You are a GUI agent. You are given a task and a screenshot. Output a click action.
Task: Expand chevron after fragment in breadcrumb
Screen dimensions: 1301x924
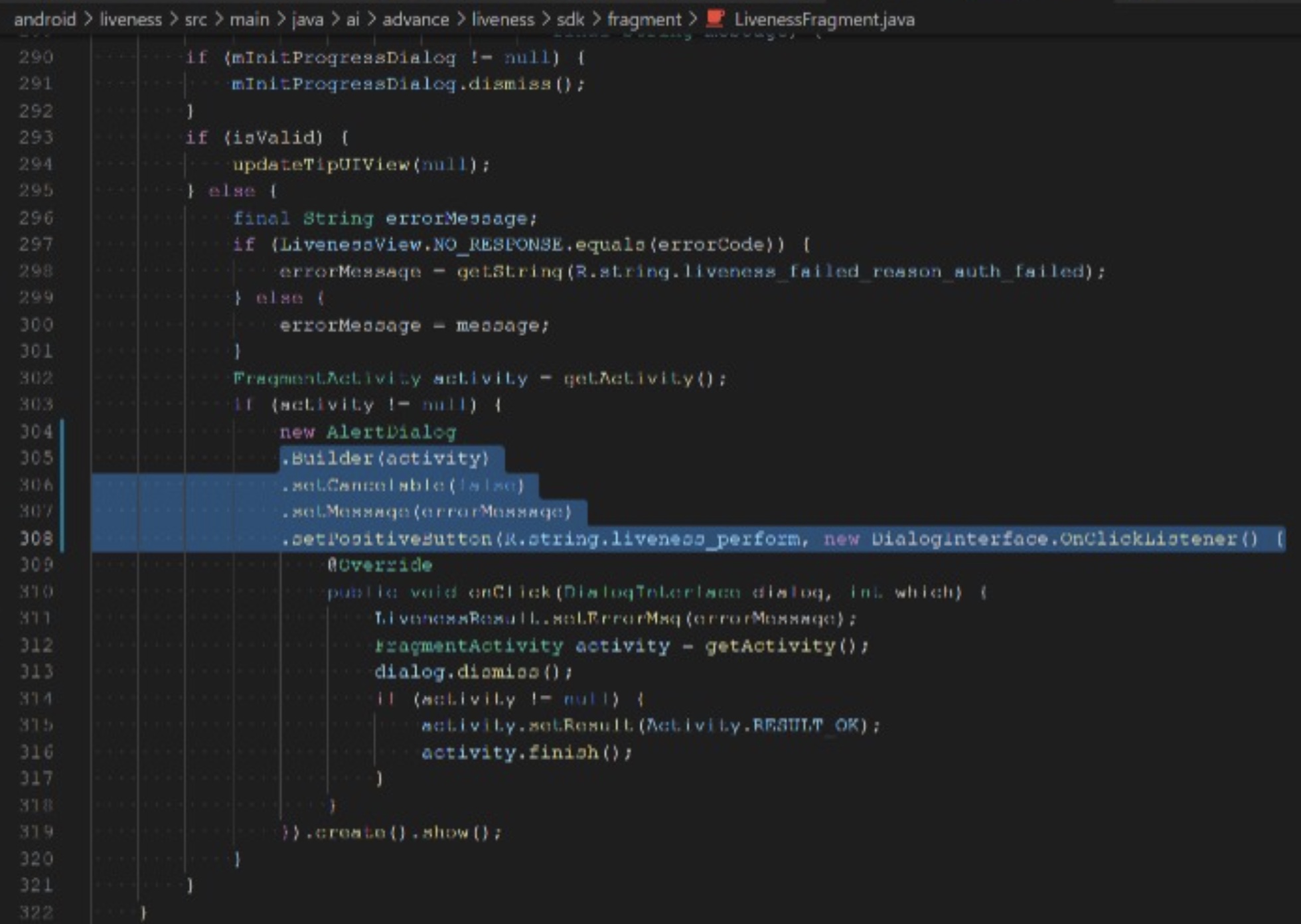pyautogui.click(x=693, y=19)
